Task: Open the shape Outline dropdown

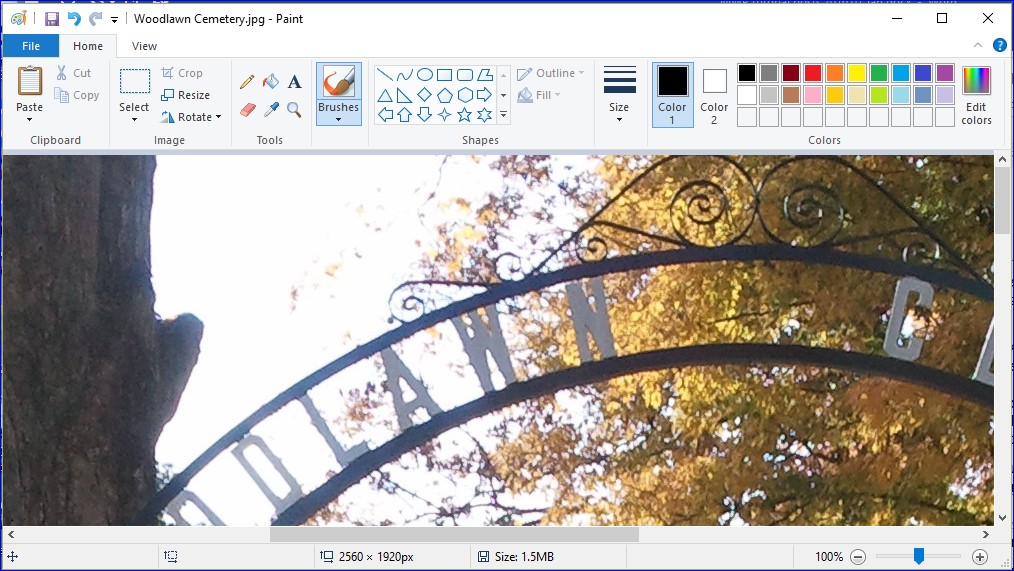Action: pyautogui.click(x=551, y=74)
